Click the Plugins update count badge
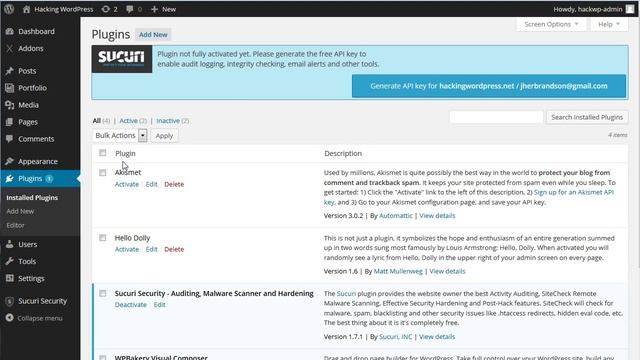This screenshot has width=640, height=360. (x=49, y=178)
